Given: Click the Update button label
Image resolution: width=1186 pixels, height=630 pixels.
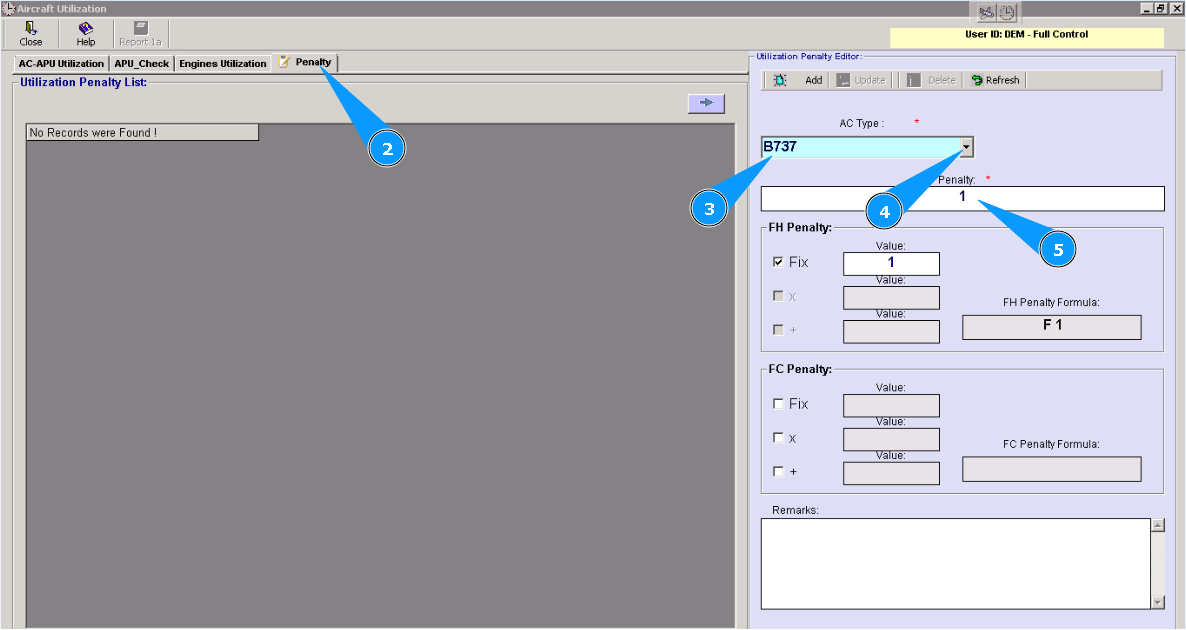Looking at the screenshot, I should (x=870, y=80).
